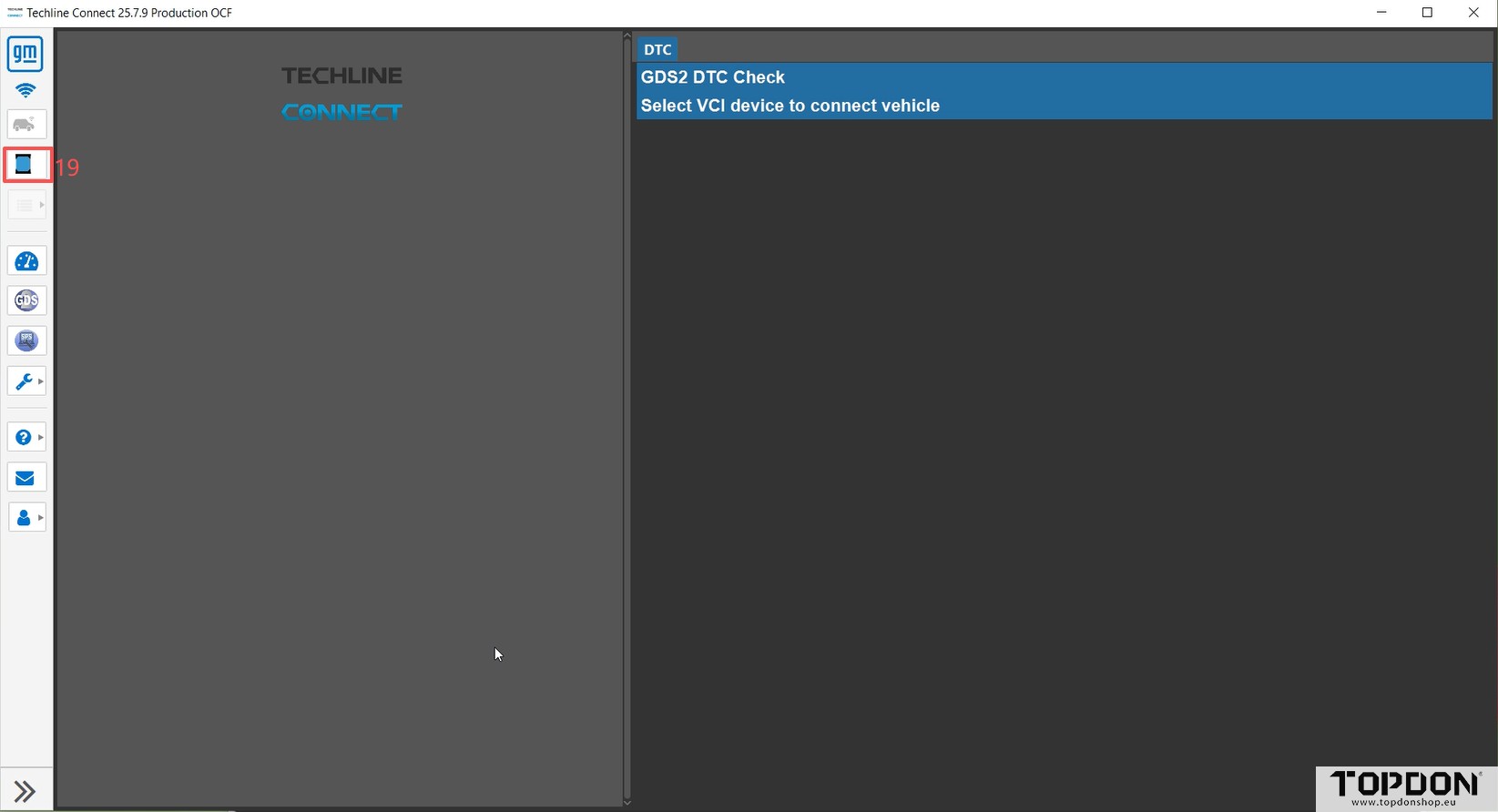Launch the GDS diagnostic tool
Screen dimensions: 1498x812
click(26, 300)
